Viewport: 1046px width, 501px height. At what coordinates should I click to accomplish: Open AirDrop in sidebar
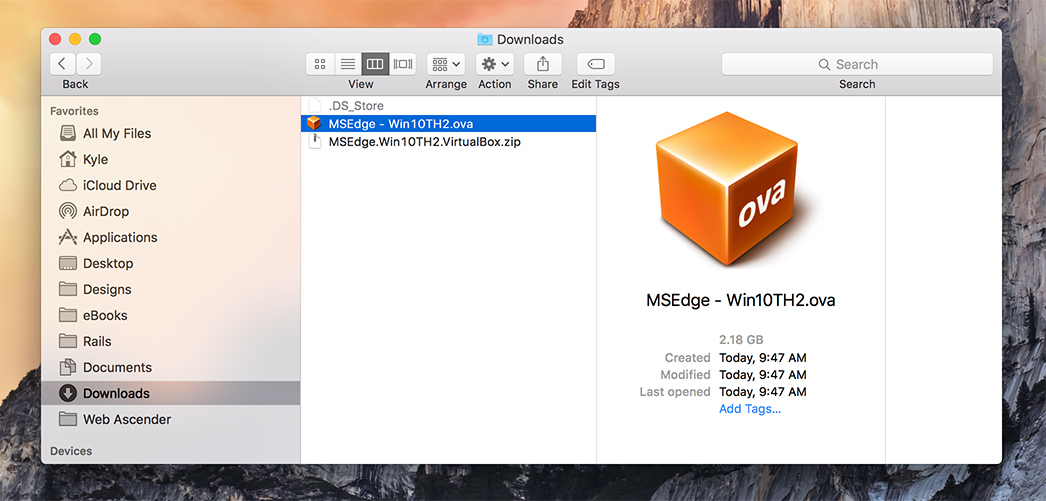pos(173,211)
